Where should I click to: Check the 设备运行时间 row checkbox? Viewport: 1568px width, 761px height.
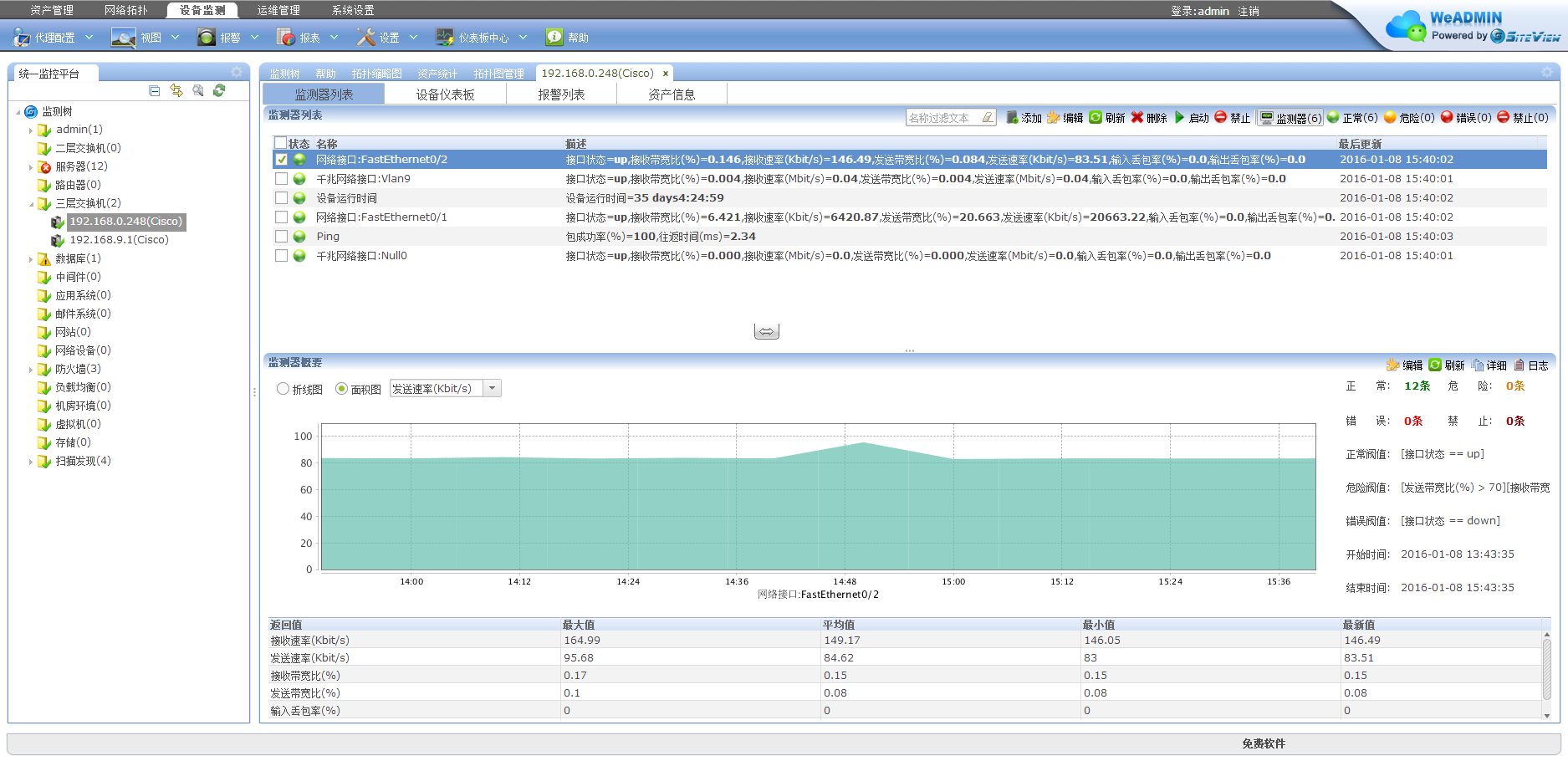281,197
